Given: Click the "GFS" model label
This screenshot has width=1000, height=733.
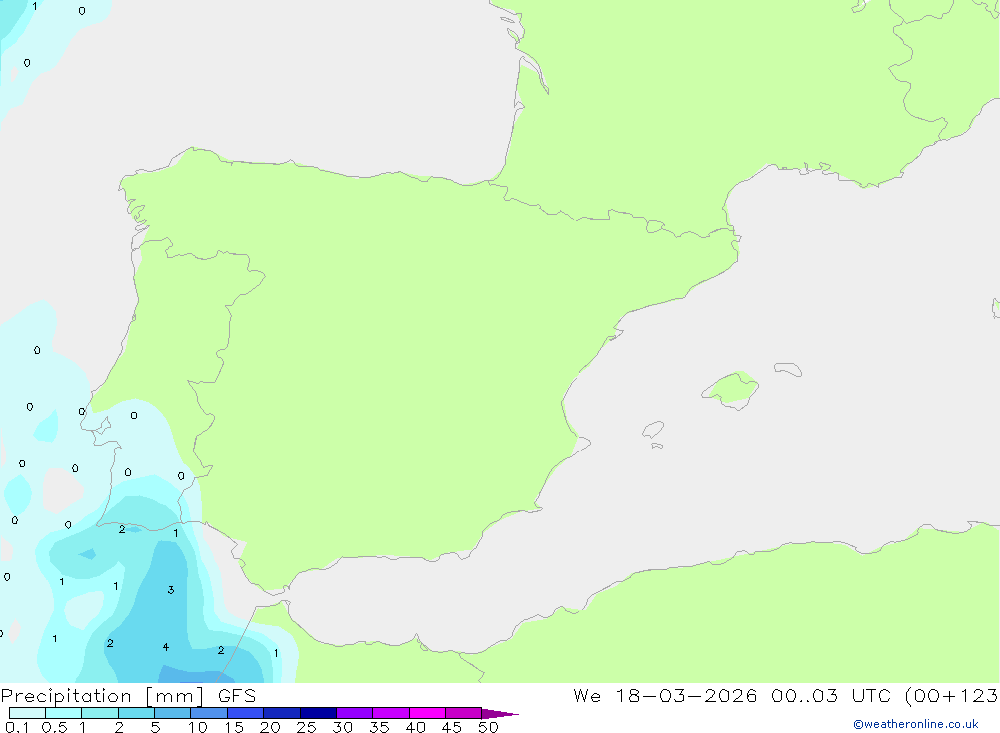Looking at the screenshot, I should tap(237, 696).
